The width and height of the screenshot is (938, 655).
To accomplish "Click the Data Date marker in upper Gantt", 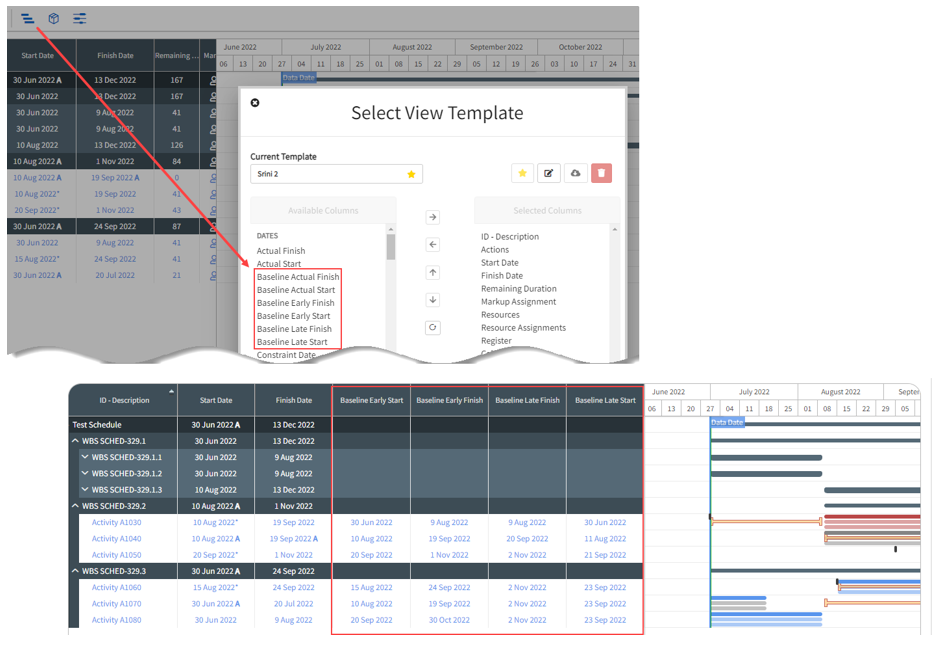I will click(298, 78).
